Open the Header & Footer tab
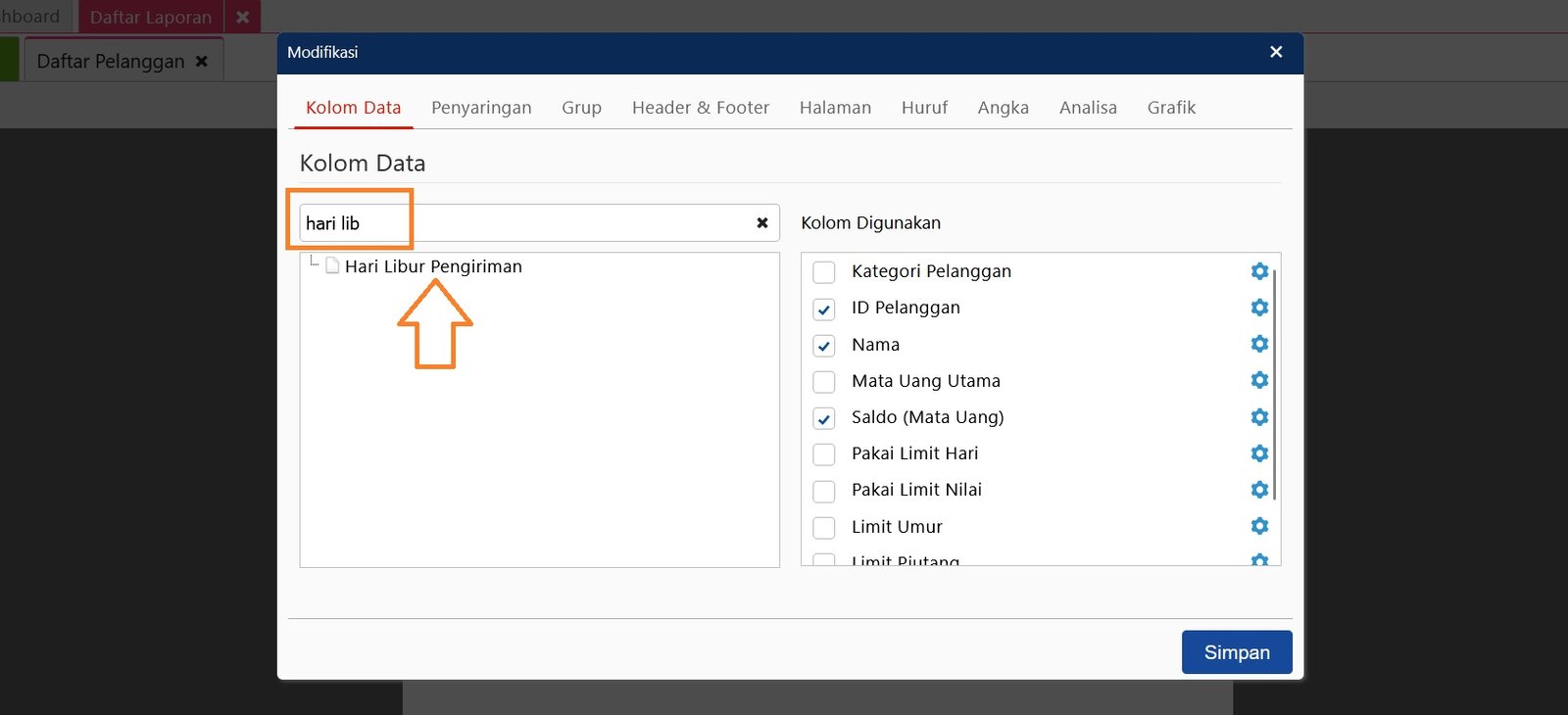 [x=700, y=108]
